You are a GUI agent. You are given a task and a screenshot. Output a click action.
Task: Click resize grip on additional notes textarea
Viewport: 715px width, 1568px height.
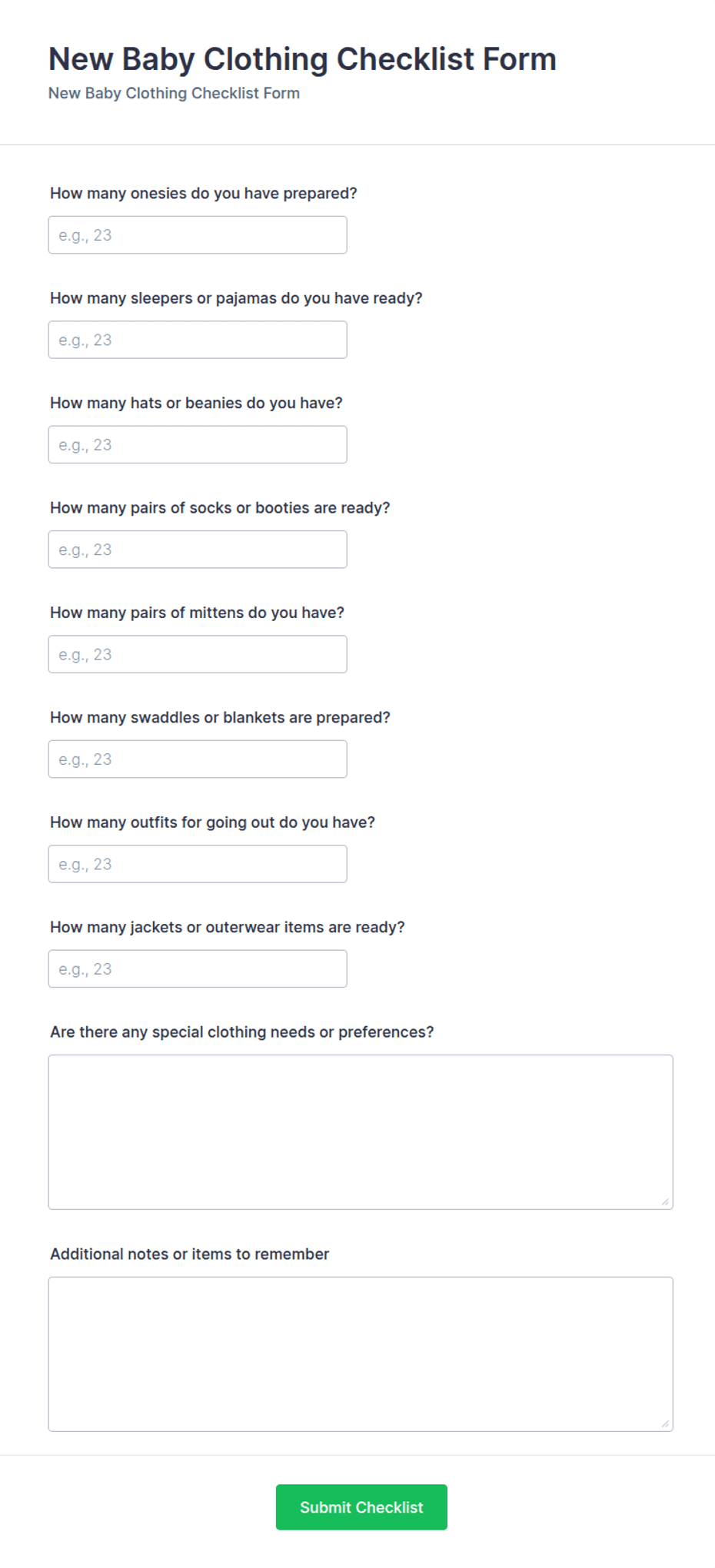[x=665, y=1423]
